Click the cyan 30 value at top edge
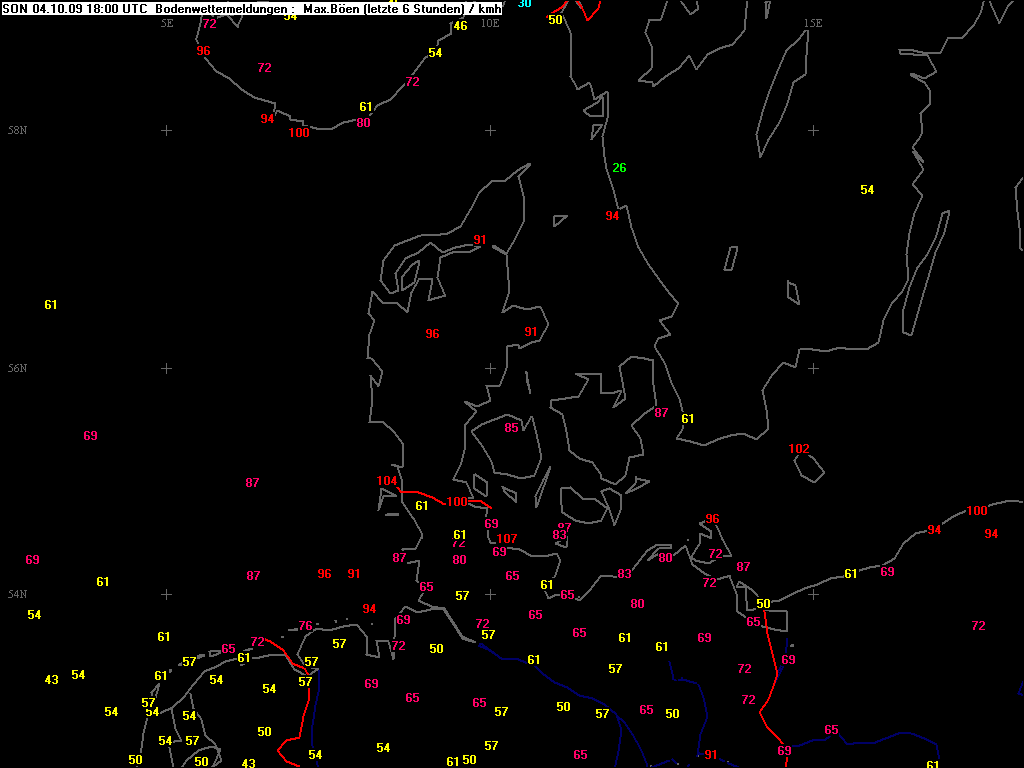1024x768 pixels. (x=525, y=4)
